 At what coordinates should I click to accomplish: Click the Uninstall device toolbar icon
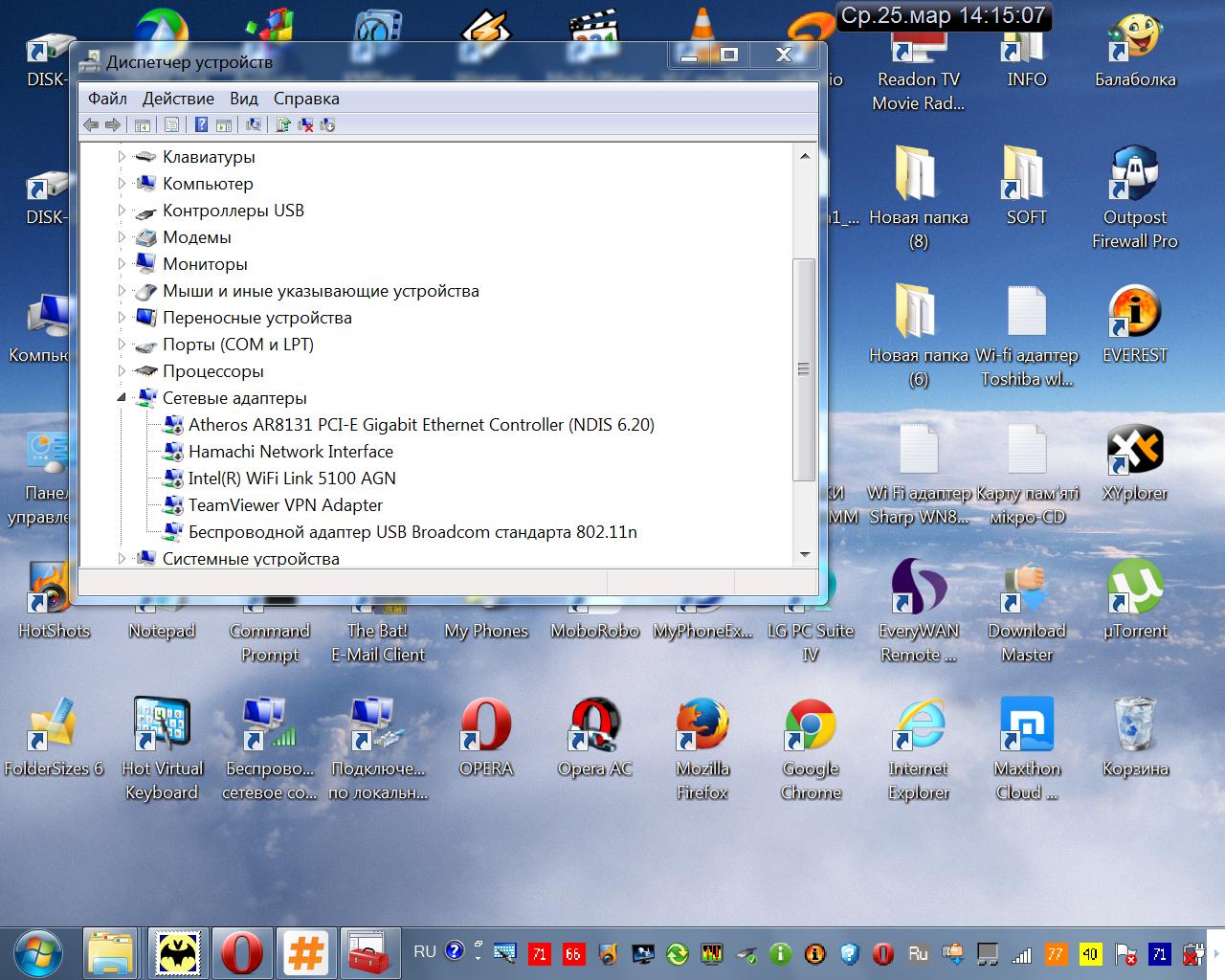point(305,124)
